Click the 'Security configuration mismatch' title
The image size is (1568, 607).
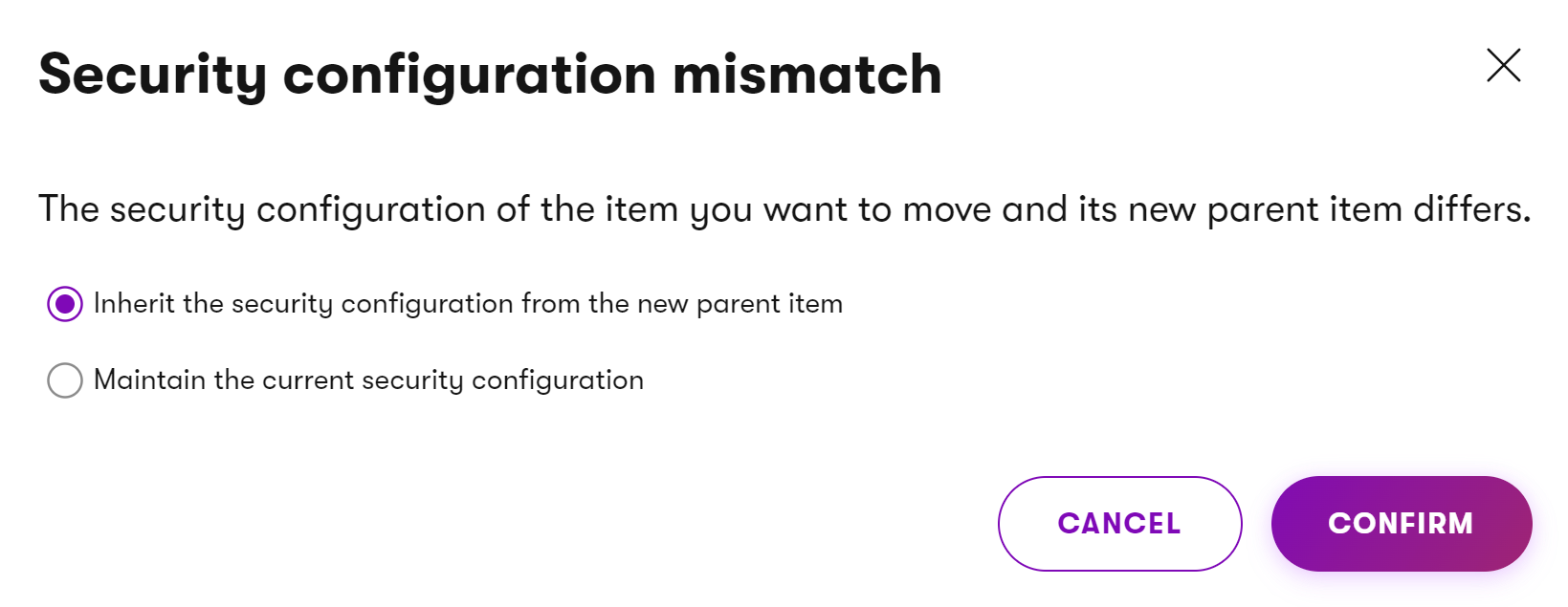pos(490,75)
